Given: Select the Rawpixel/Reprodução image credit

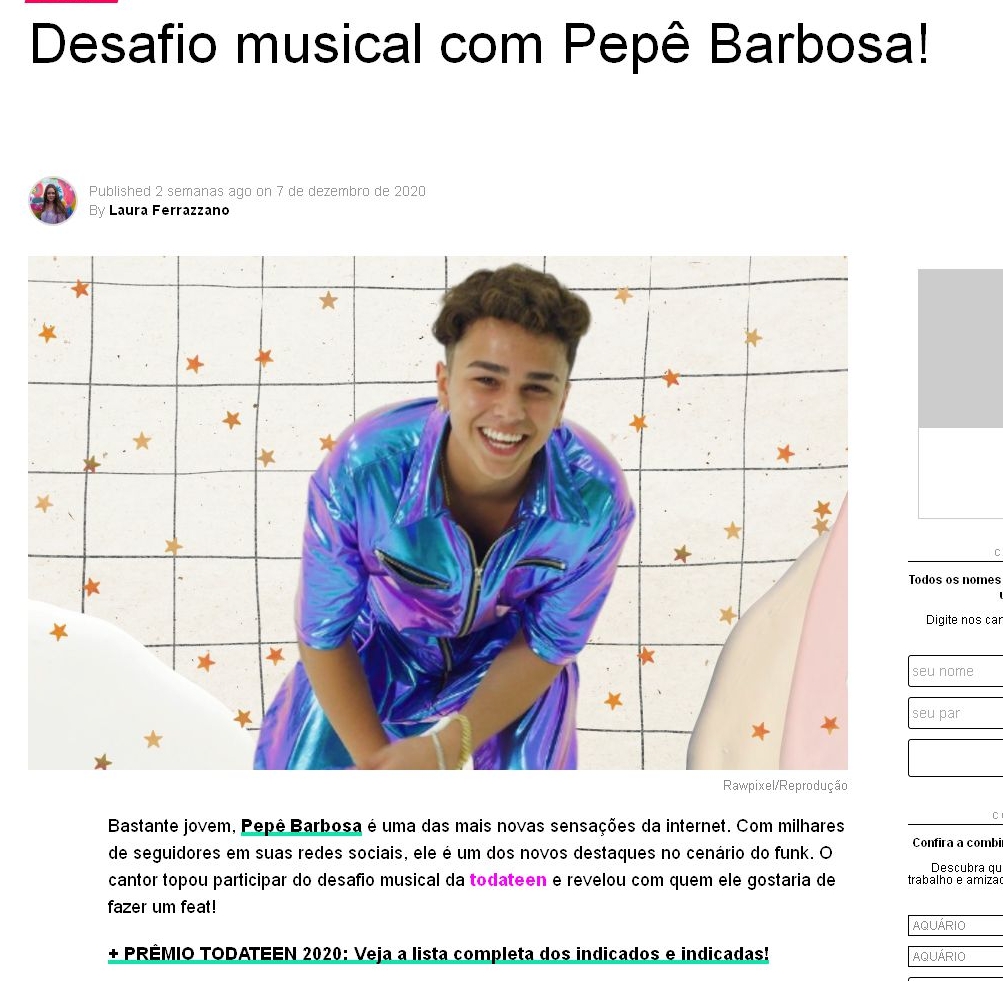Looking at the screenshot, I should click(x=785, y=785).
